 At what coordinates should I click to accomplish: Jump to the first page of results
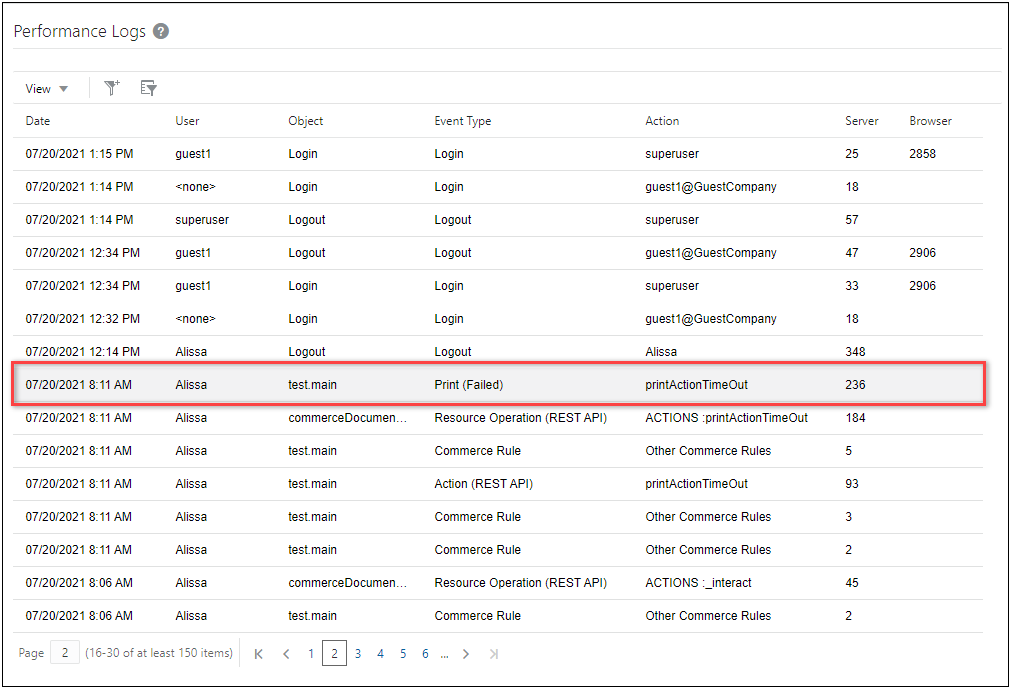(258, 653)
